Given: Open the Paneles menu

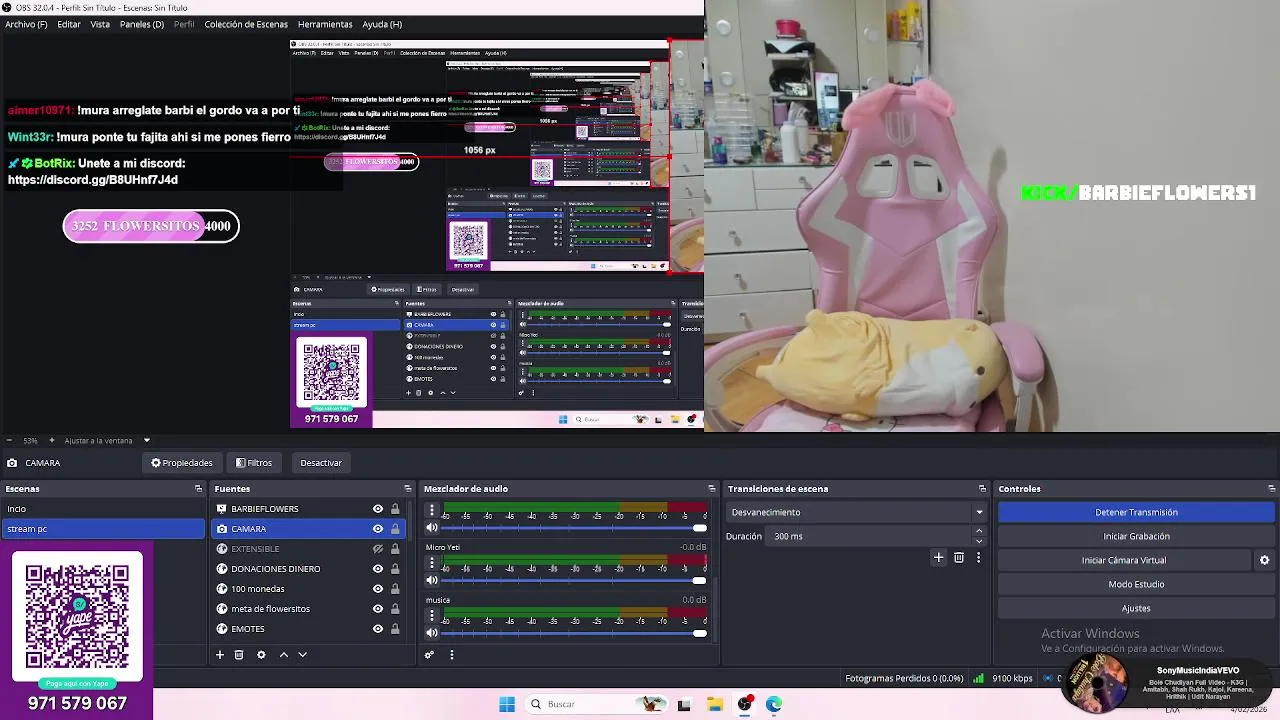Looking at the screenshot, I should pos(142,24).
